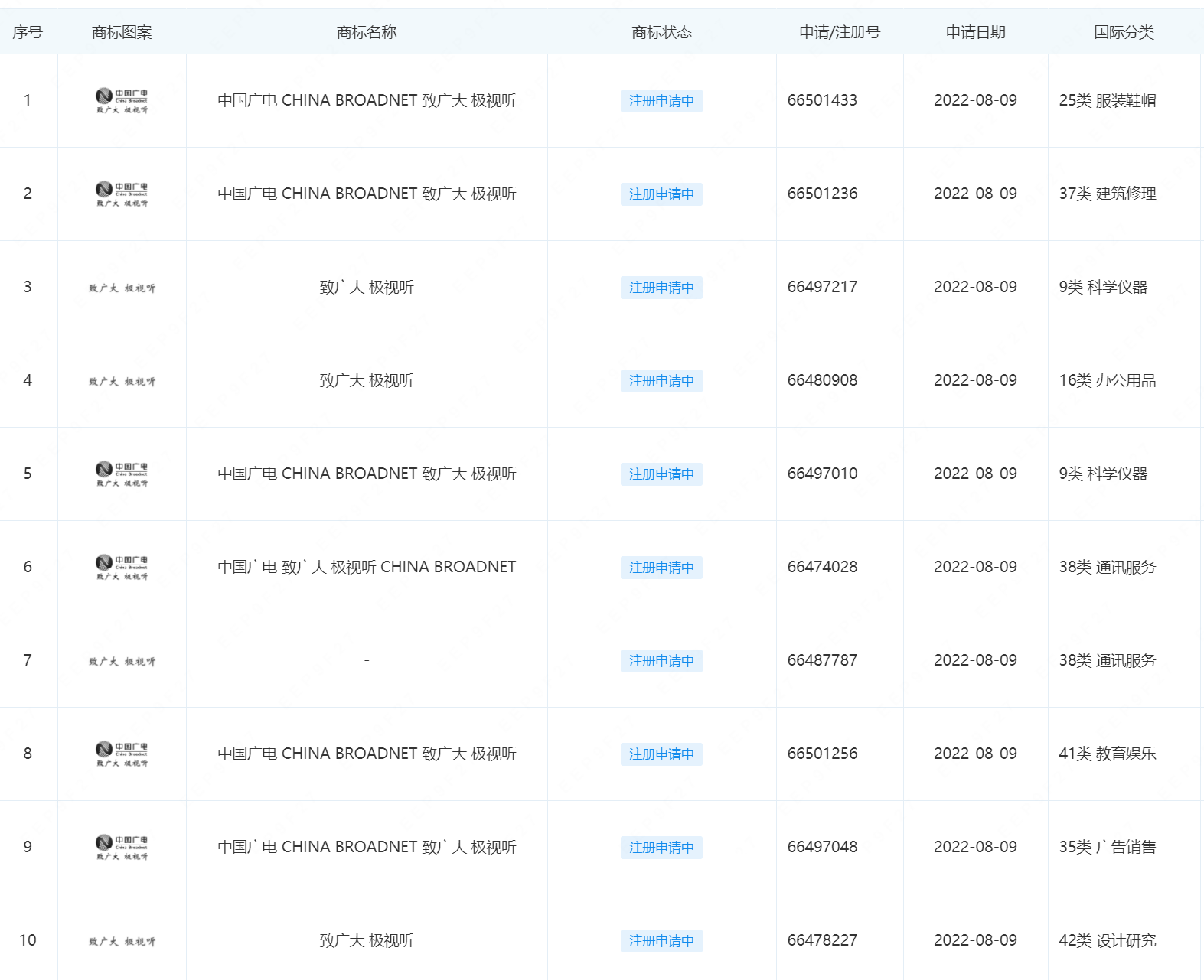View the trademark image in row 10

point(122,942)
